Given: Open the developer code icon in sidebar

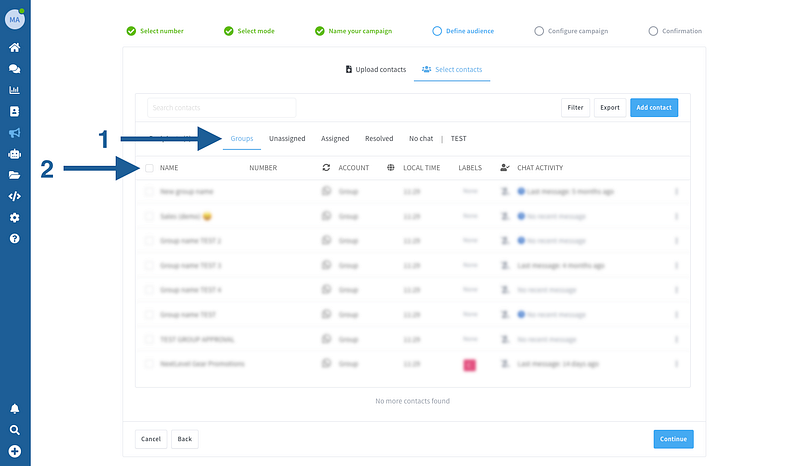Looking at the screenshot, I should pyautogui.click(x=15, y=196).
